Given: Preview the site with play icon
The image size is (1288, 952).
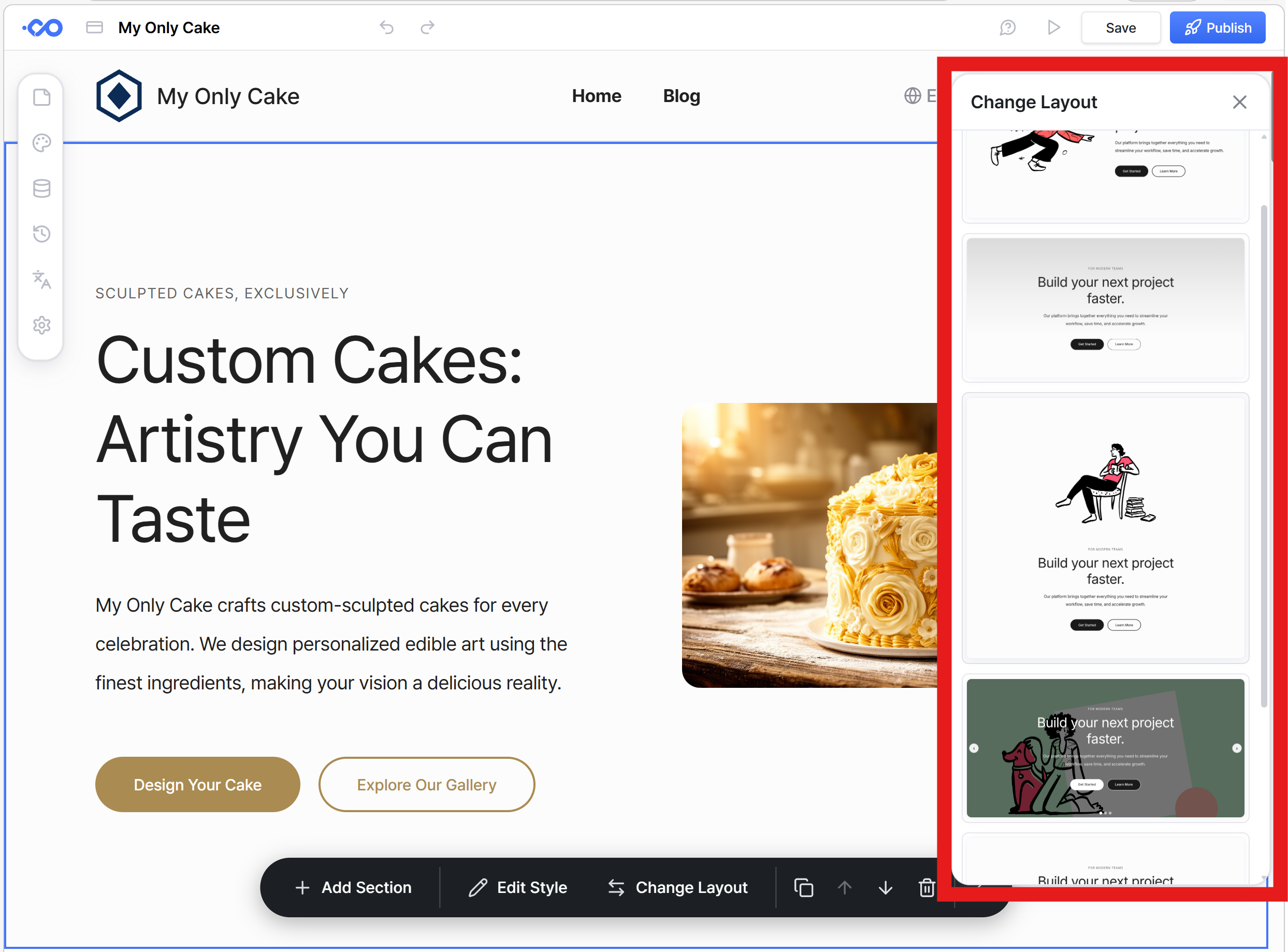Looking at the screenshot, I should pyautogui.click(x=1053, y=27).
